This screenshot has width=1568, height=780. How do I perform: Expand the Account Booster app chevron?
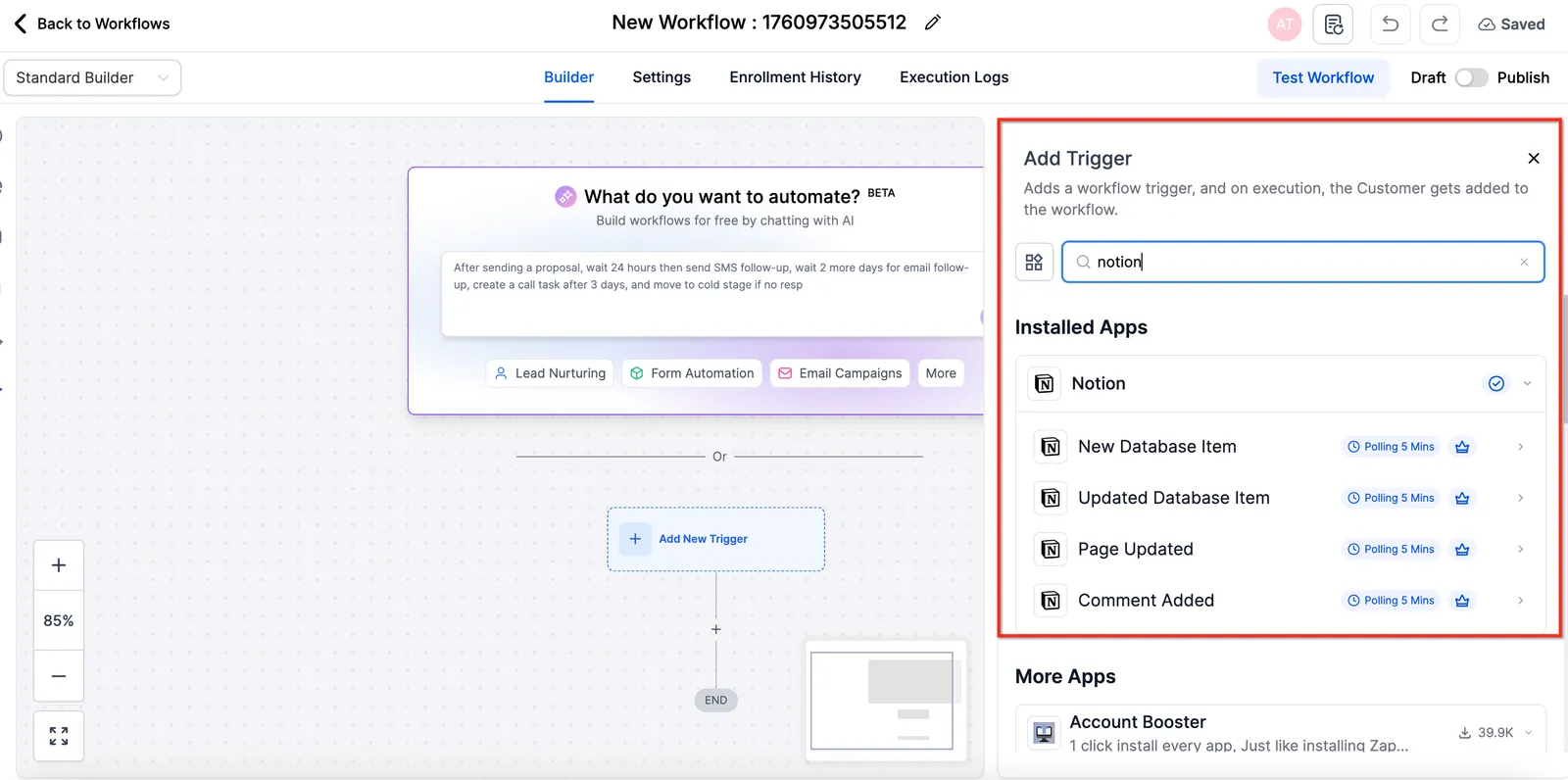click(x=1528, y=733)
